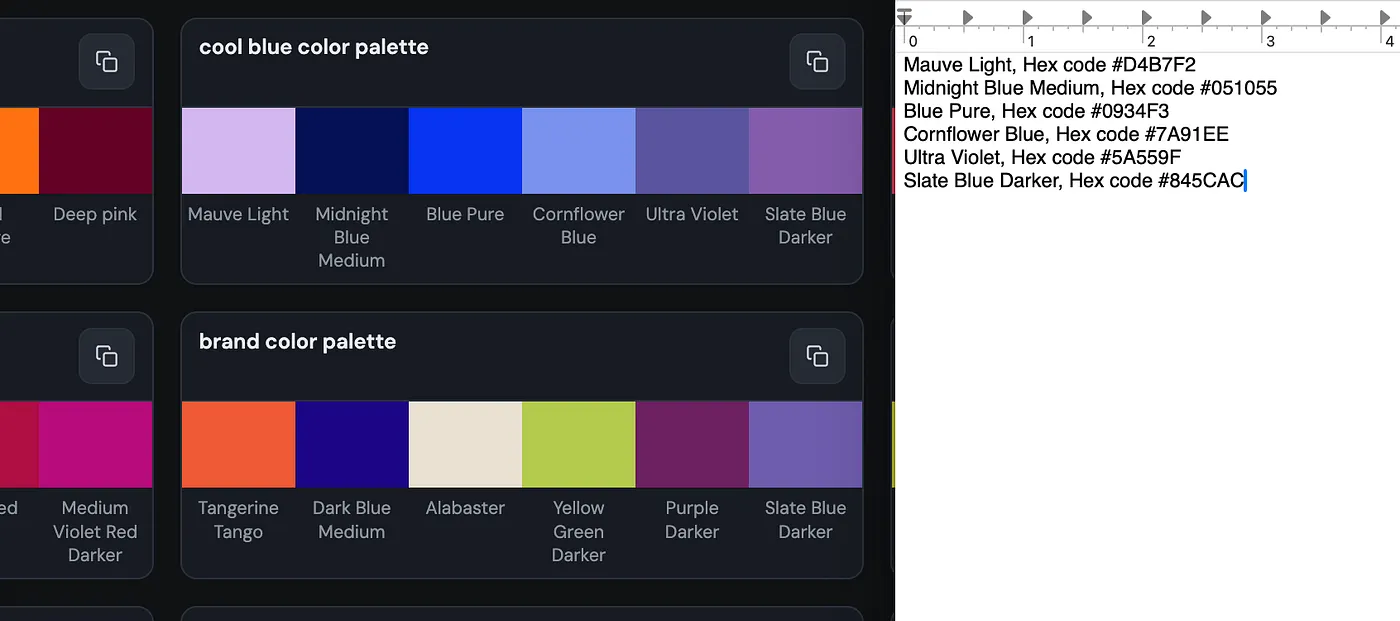Screen dimensions: 1400x621
Task: Pick the Cornflower Blue swatch
Action: [579, 151]
